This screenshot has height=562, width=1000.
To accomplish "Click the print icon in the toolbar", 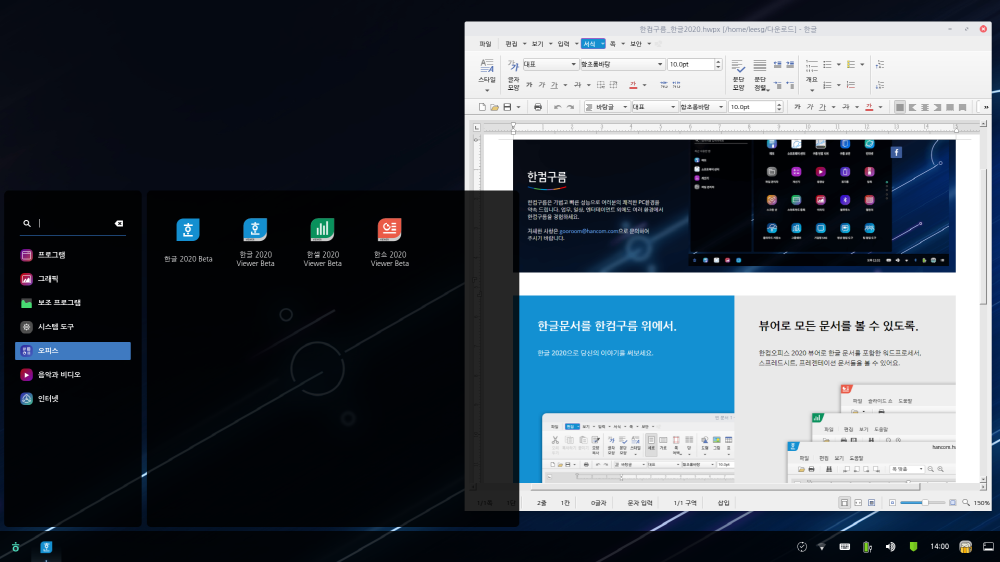I will pos(538,107).
